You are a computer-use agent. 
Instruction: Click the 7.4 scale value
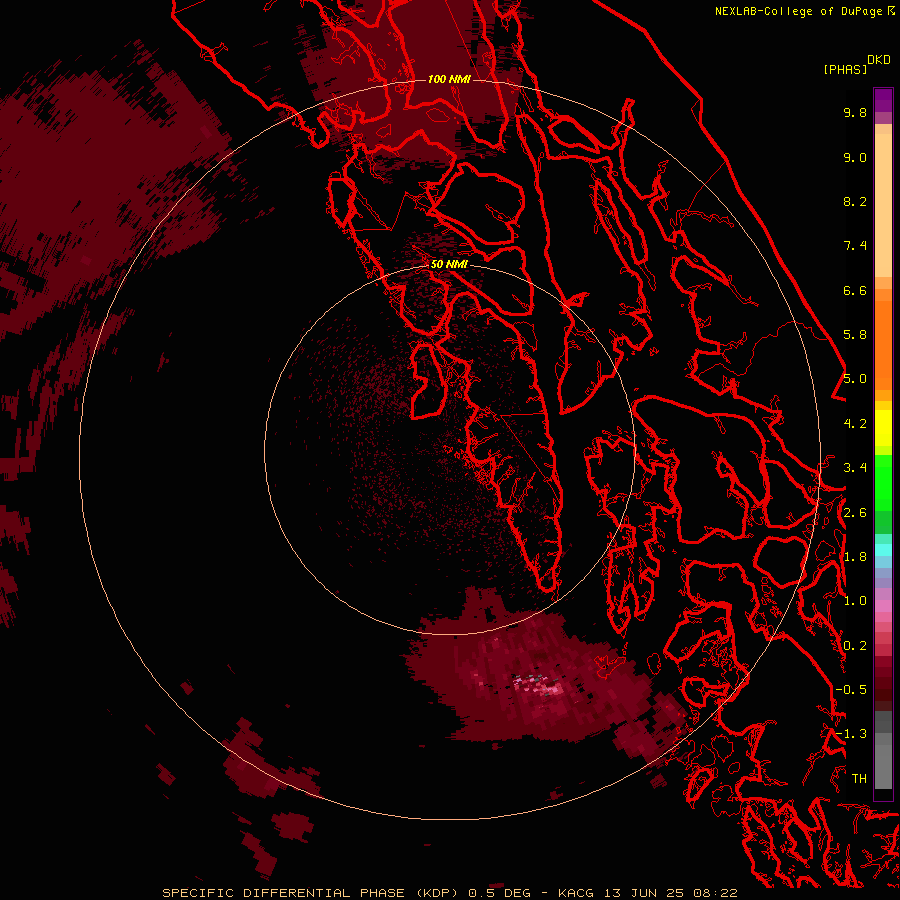pos(855,246)
